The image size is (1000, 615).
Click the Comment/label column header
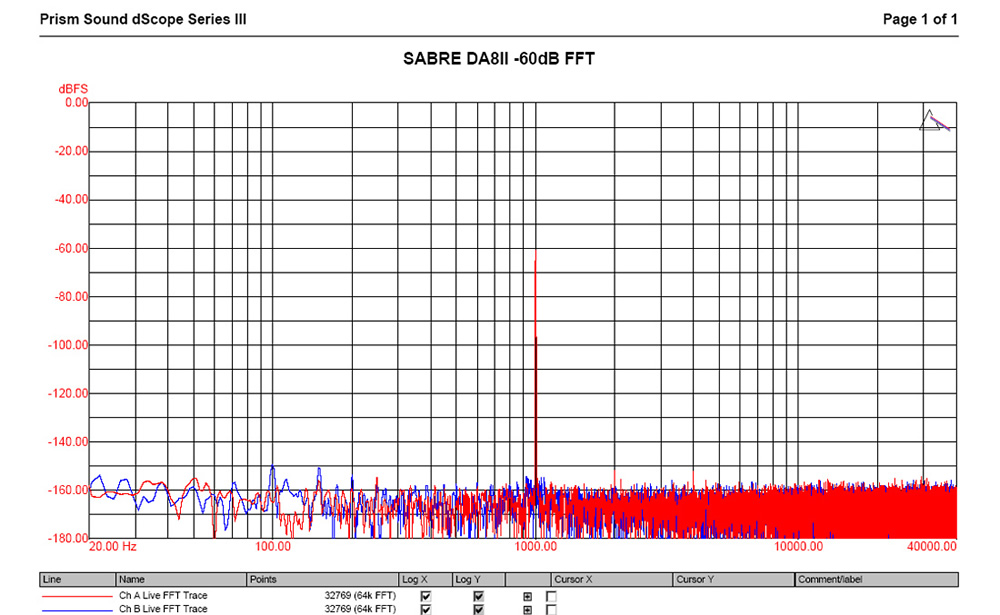coord(876,579)
